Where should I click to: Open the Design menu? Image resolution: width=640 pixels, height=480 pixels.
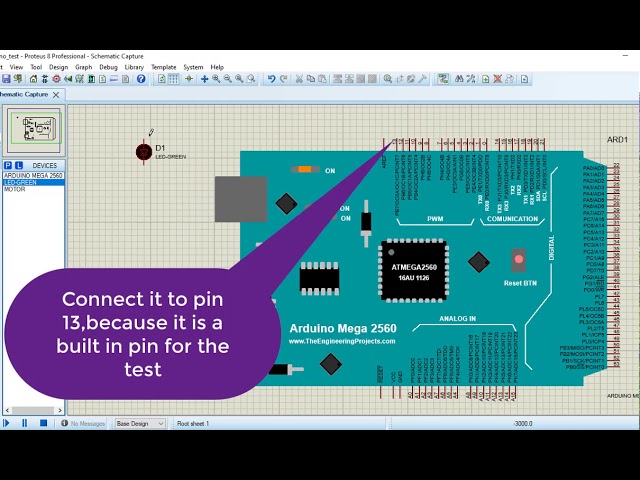coord(58,67)
